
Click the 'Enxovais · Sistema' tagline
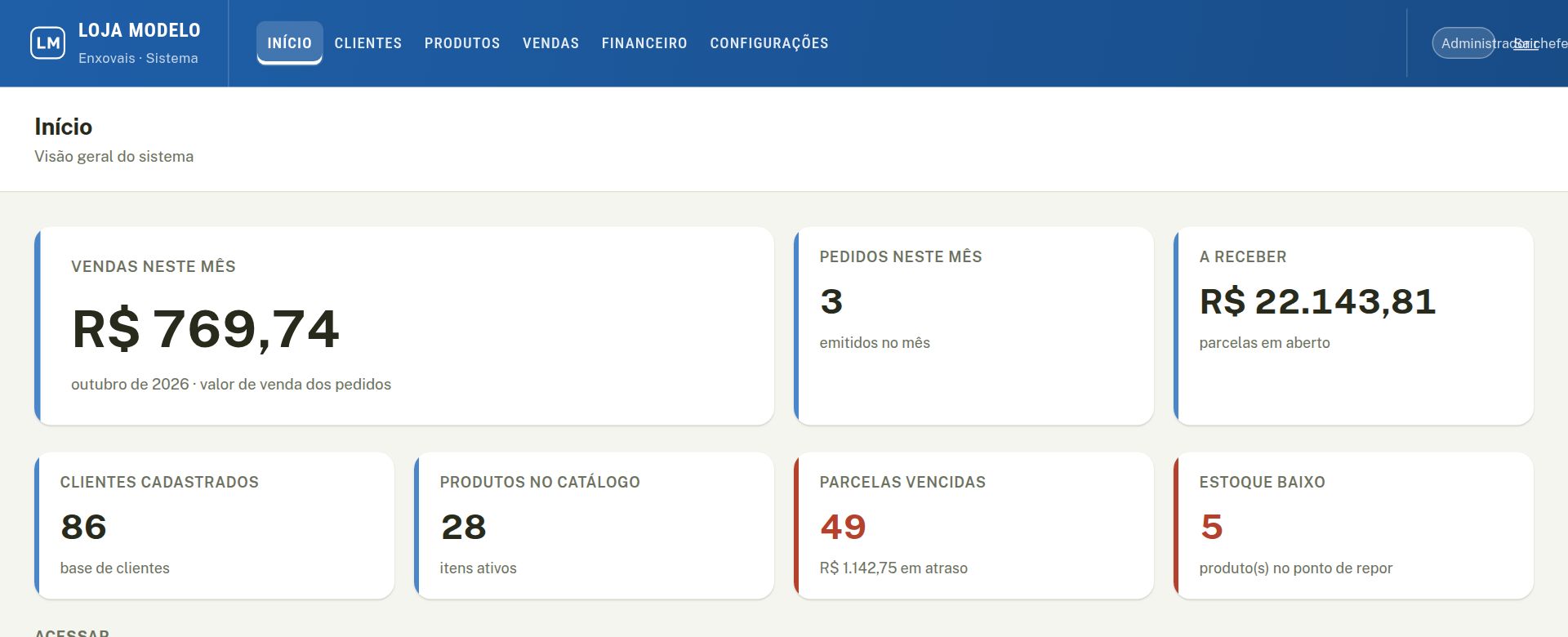click(138, 58)
